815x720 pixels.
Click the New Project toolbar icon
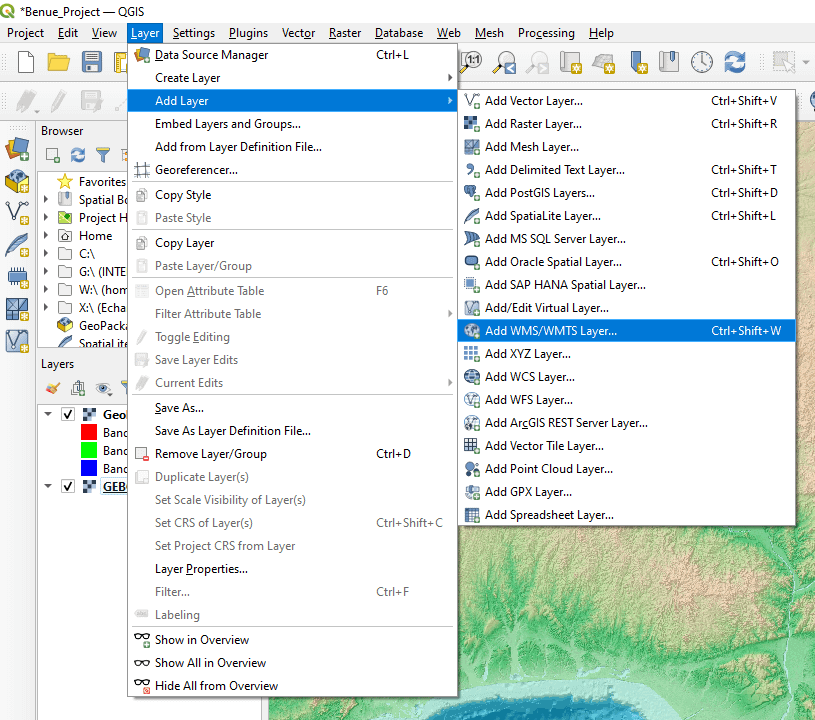tap(26, 62)
